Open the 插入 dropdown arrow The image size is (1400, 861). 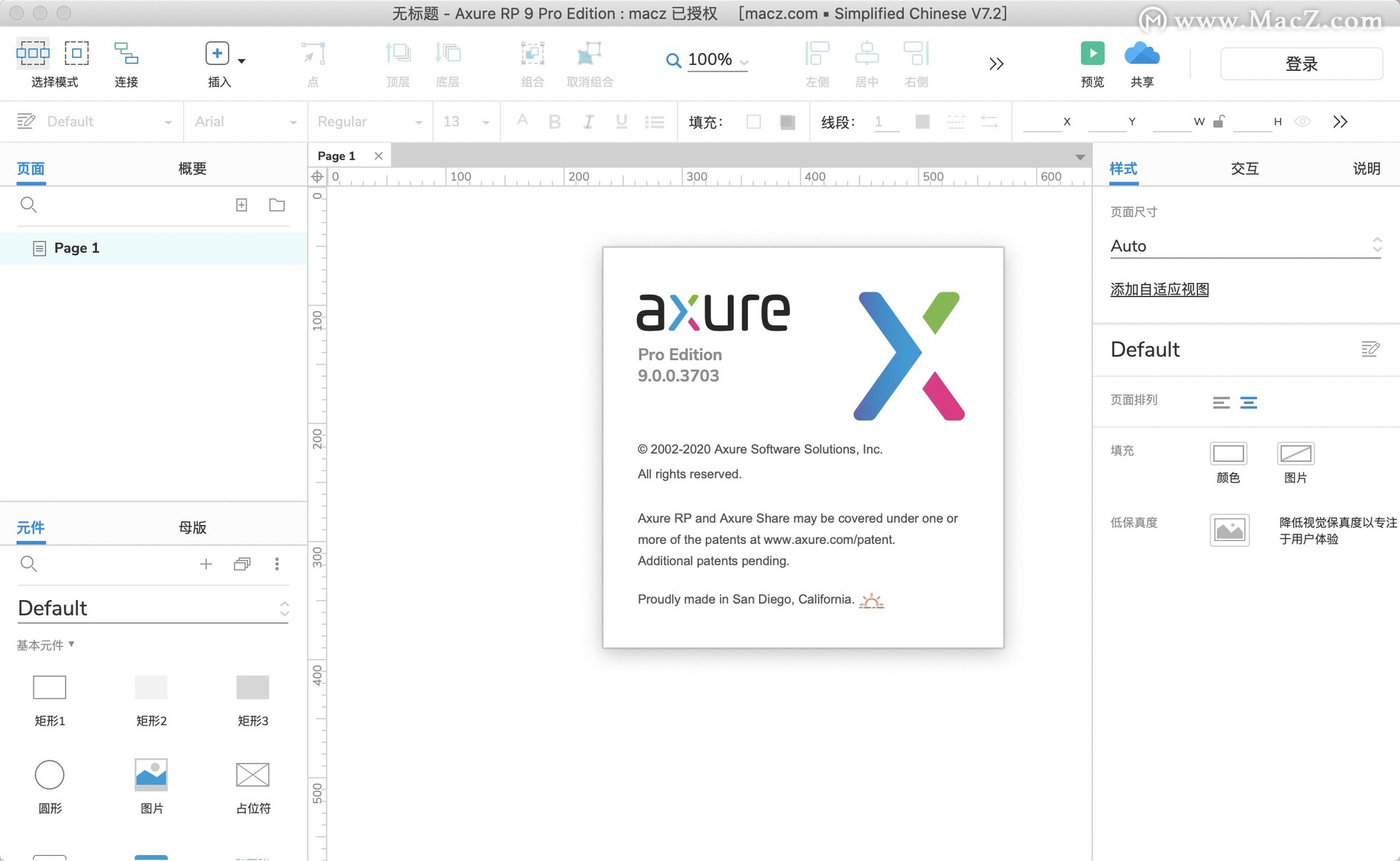[x=241, y=61]
